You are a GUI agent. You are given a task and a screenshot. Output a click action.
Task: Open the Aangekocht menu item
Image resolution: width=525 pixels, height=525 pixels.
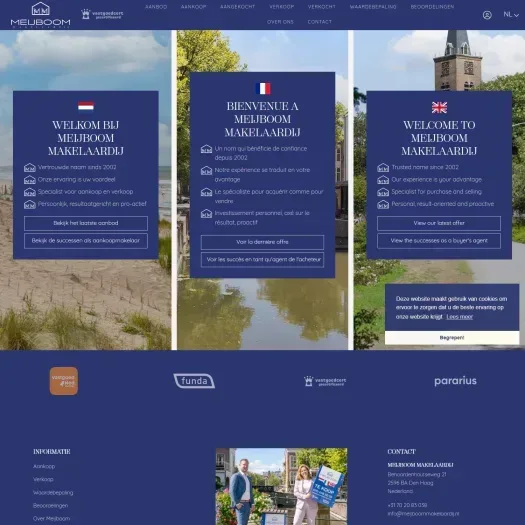pyautogui.click(x=237, y=7)
